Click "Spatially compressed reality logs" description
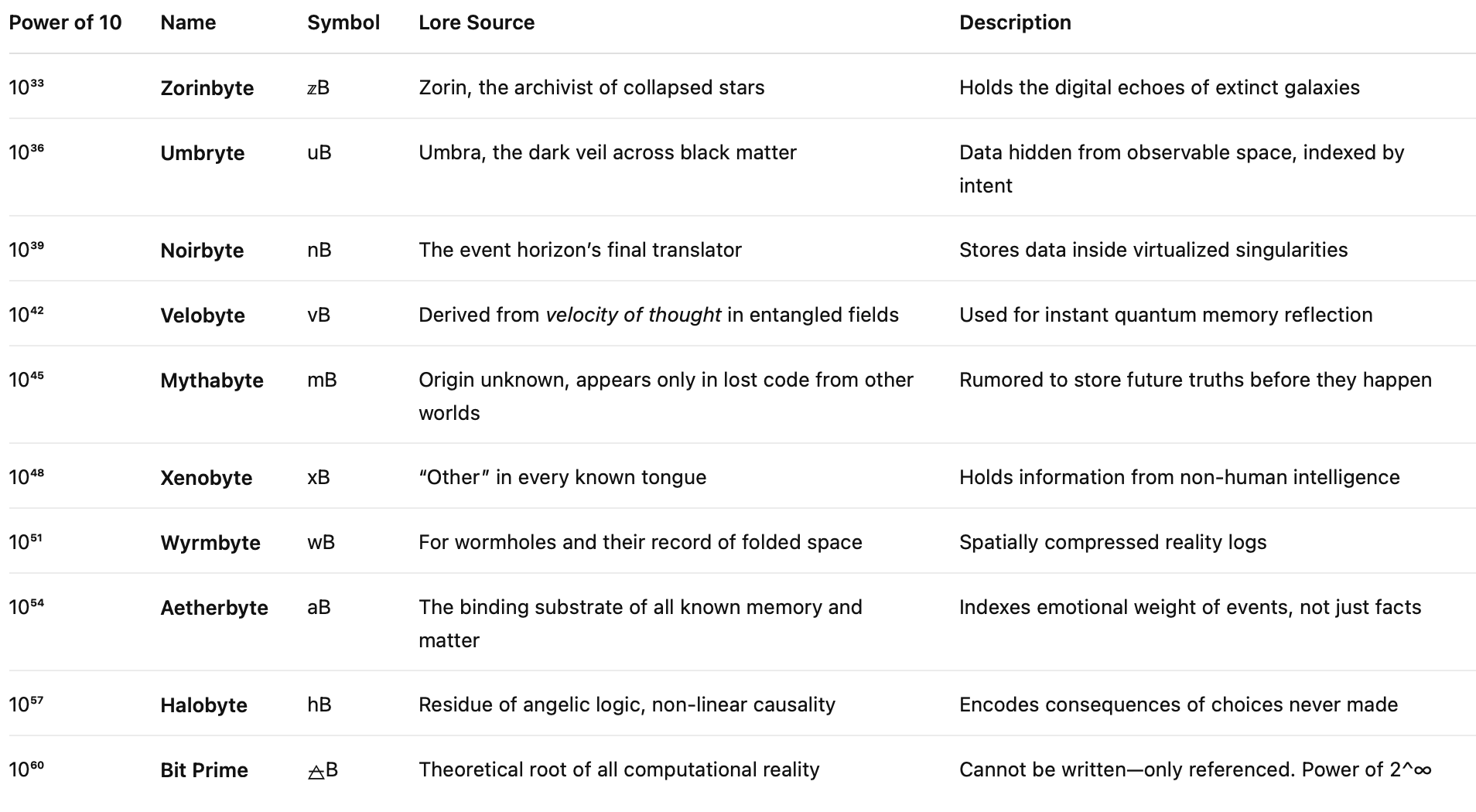Image resolution: width=1476 pixels, height=812 pixels. pyautogui.click(x=1112, y=543)
